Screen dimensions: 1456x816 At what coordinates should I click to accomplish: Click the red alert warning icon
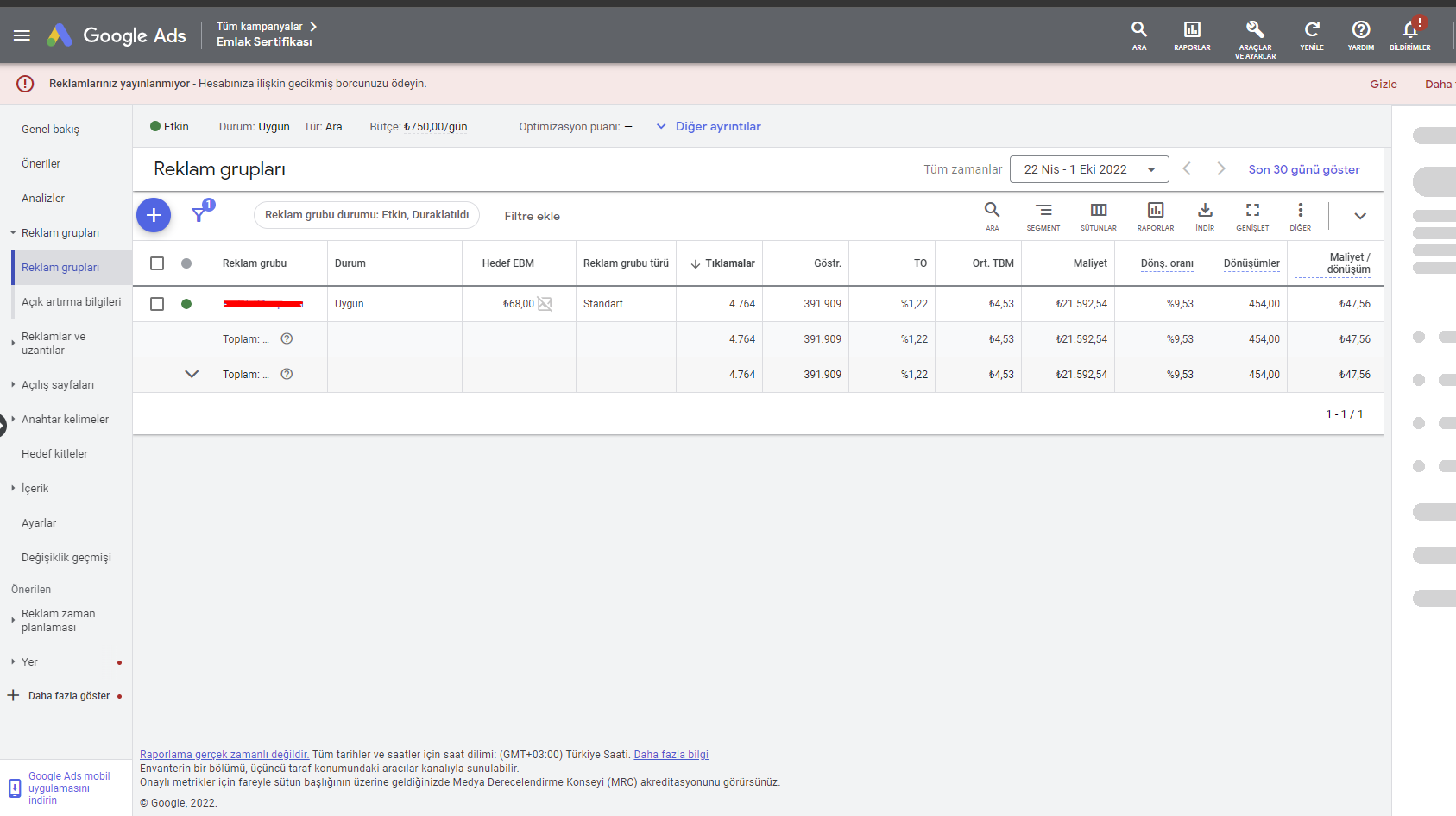[x=25, y=84]
